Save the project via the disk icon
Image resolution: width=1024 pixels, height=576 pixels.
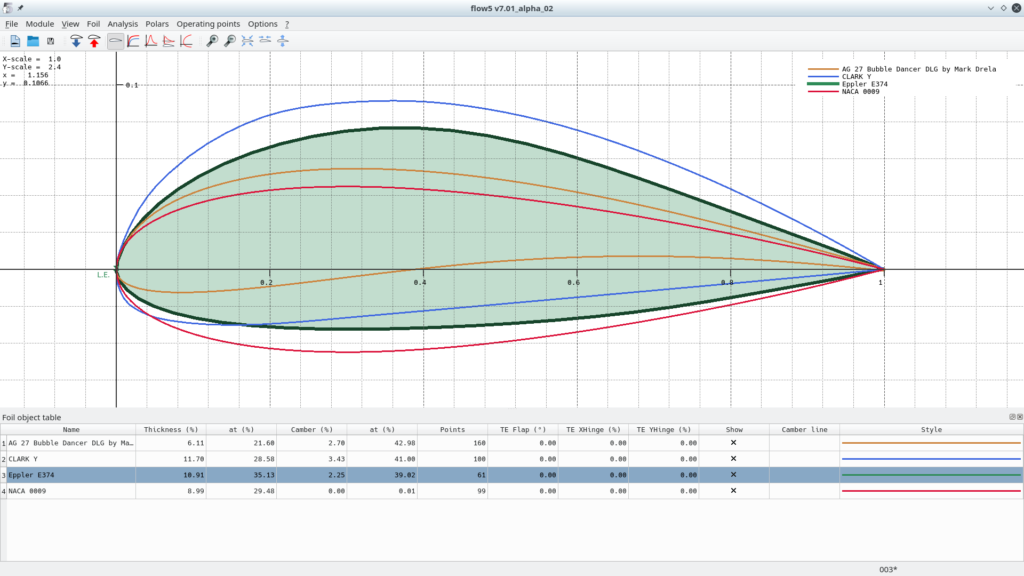click(51, 41)
